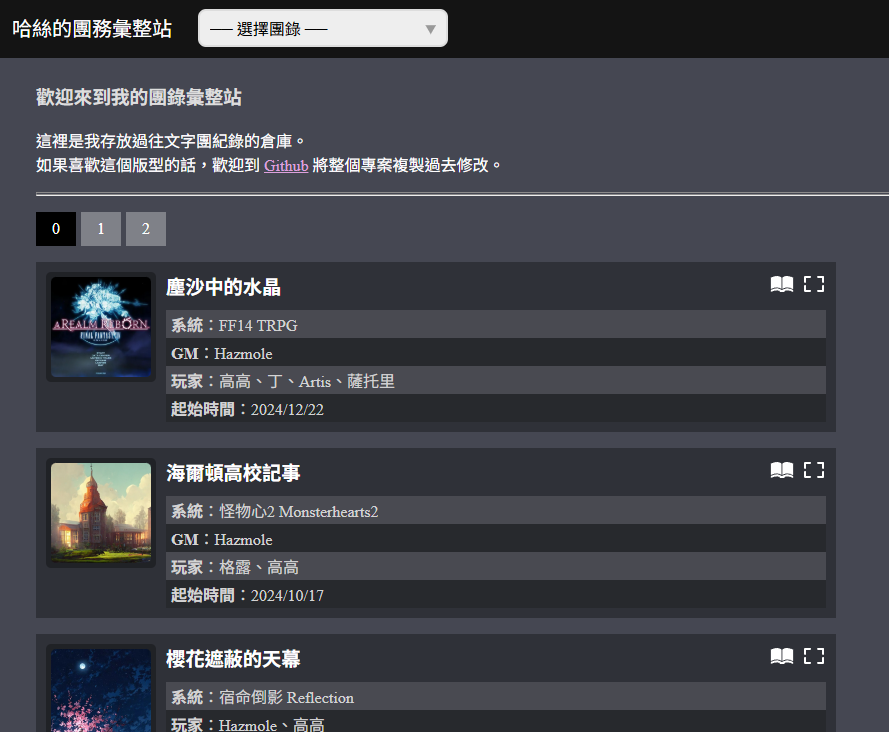Click the dropdown arrow in the header
This screenshot has height=732, width=889.
(430, 29)
